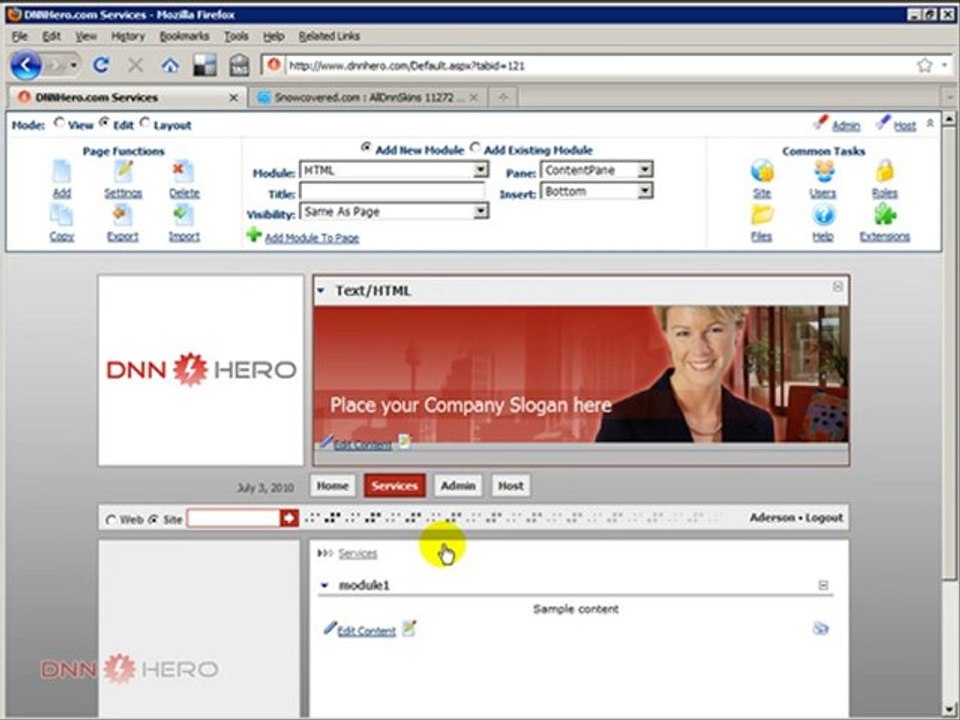Open browser history dropdown arrow
960x720 pixels.
pos(74,65)
